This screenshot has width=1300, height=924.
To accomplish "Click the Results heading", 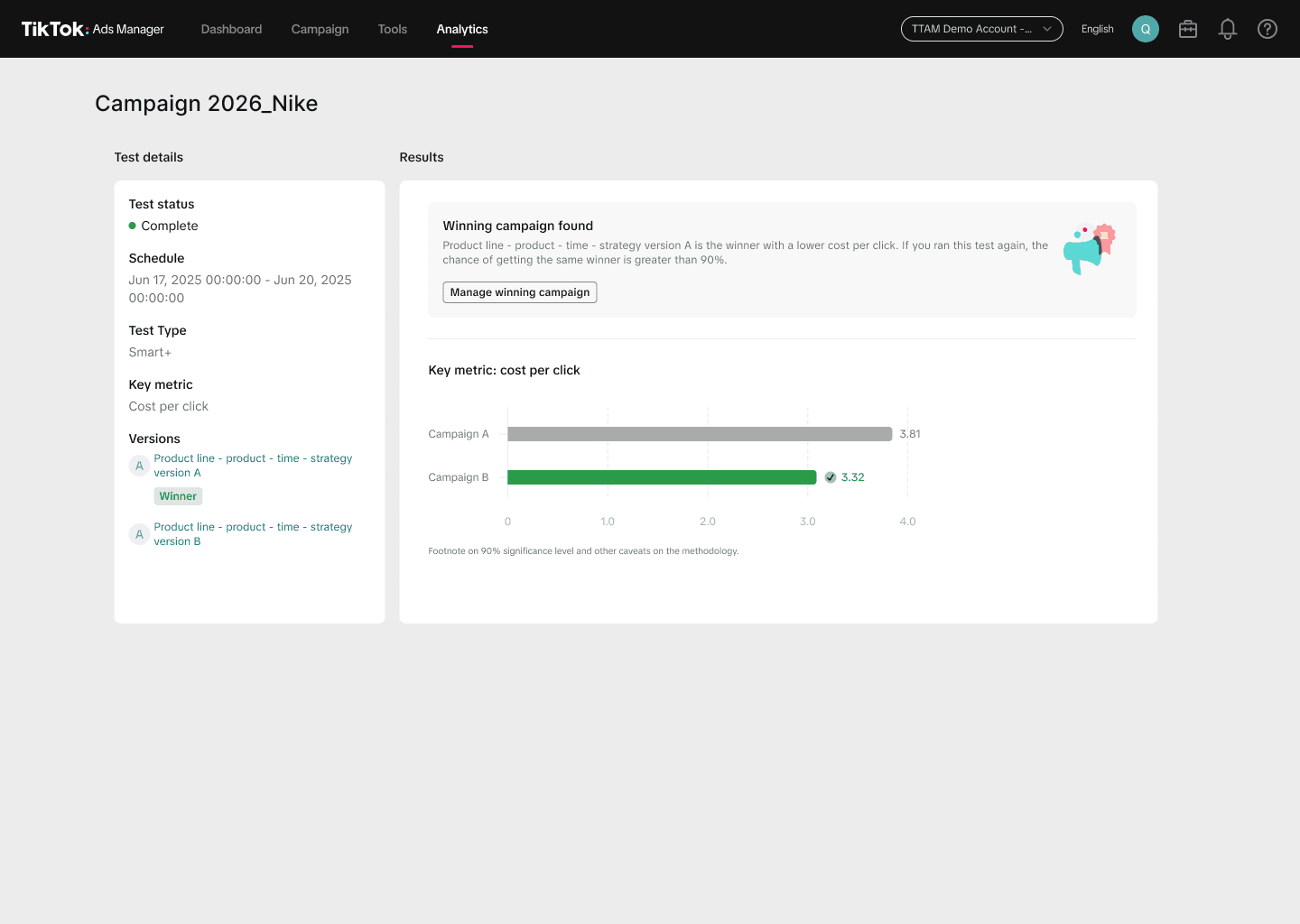I will (422, 157).
